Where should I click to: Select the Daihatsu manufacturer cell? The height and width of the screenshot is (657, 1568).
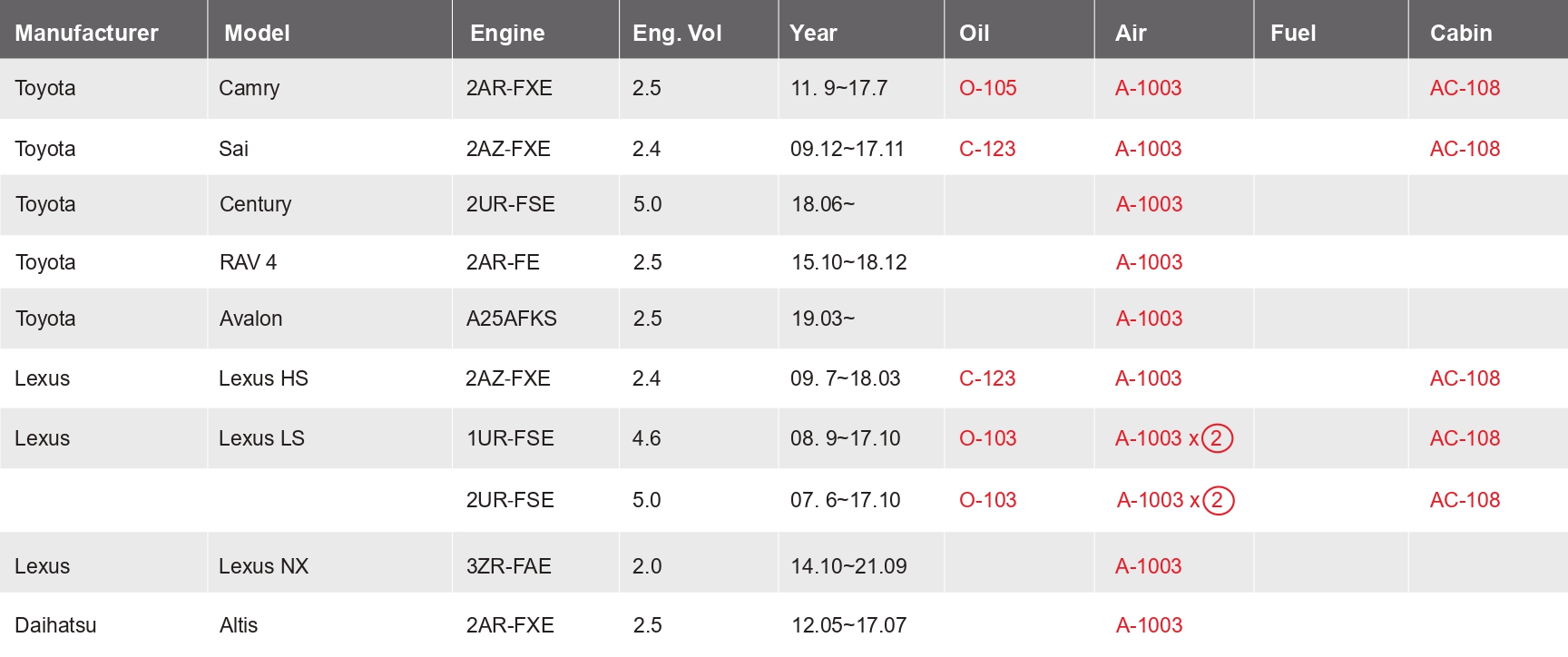(x=55, y=625)
